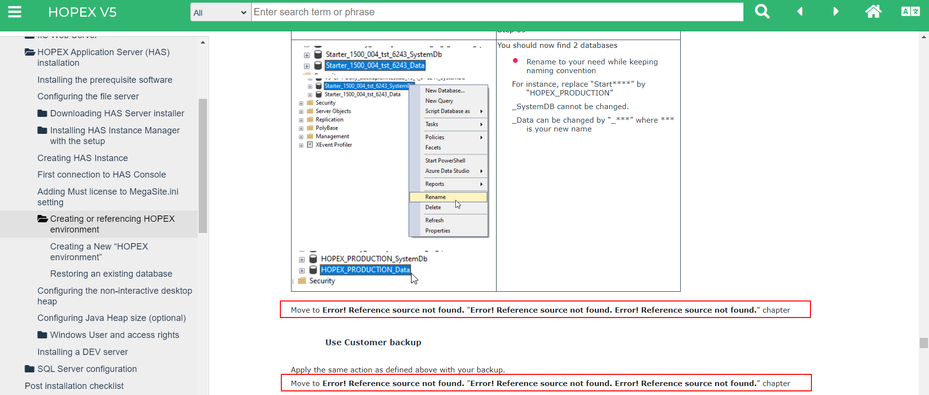Image resolution: width=929 pixels, height=395 pixels.
Task: Click main content scrollbar thumb
Action: [923, 343]
